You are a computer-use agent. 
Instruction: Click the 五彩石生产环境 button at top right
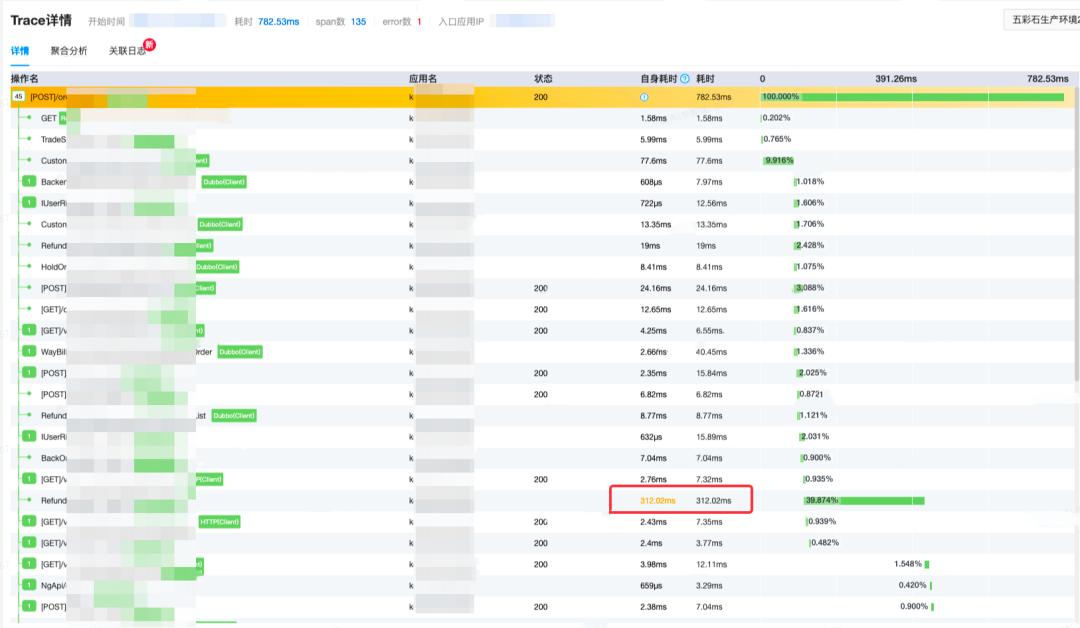click(1043, 20)
